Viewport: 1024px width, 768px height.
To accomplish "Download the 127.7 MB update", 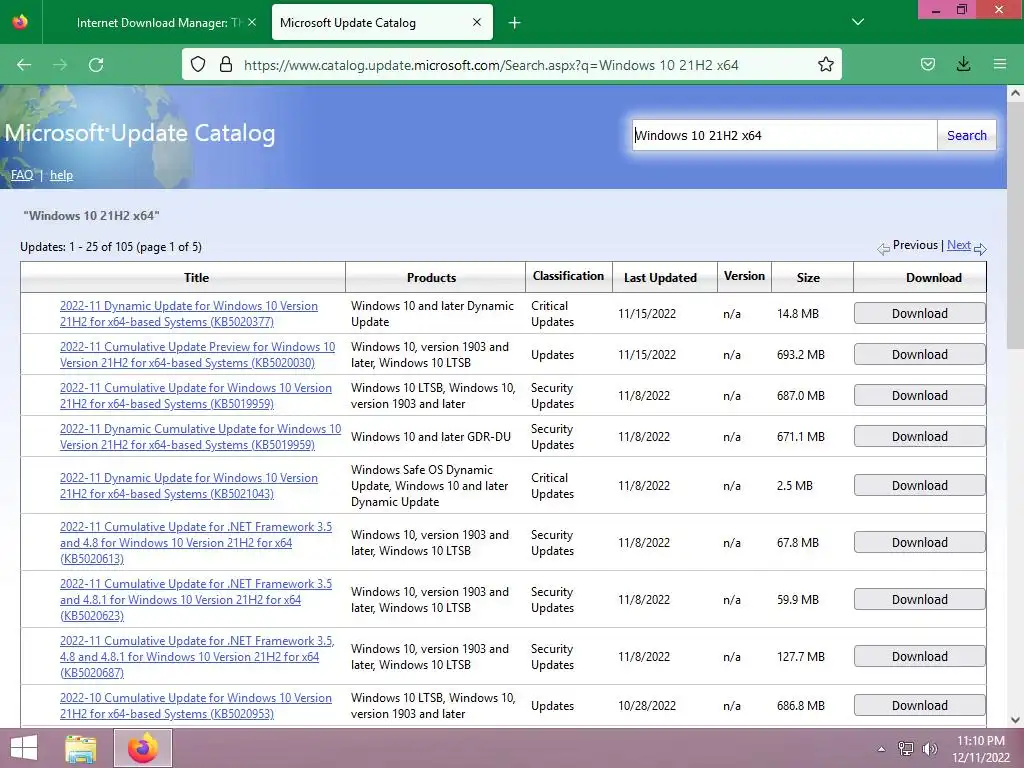I will (920, 656).
